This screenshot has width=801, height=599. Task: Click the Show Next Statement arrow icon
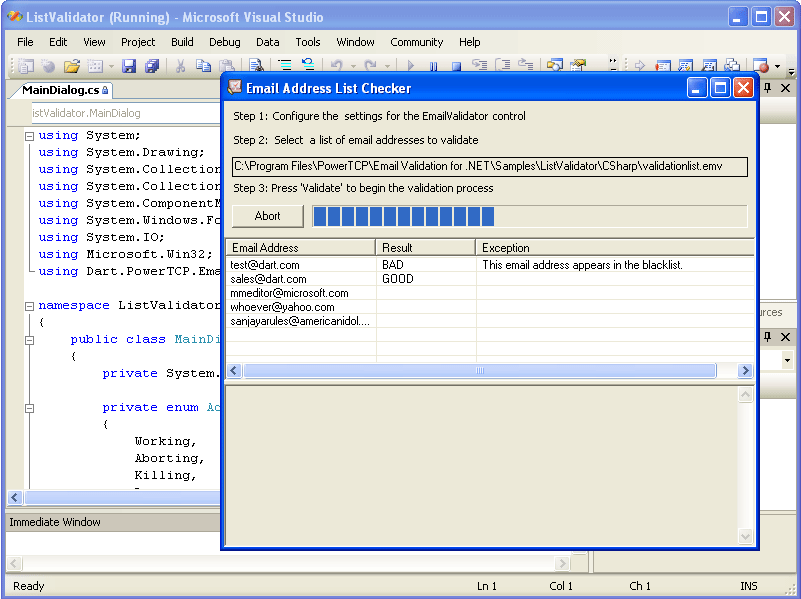click(640, 65)
